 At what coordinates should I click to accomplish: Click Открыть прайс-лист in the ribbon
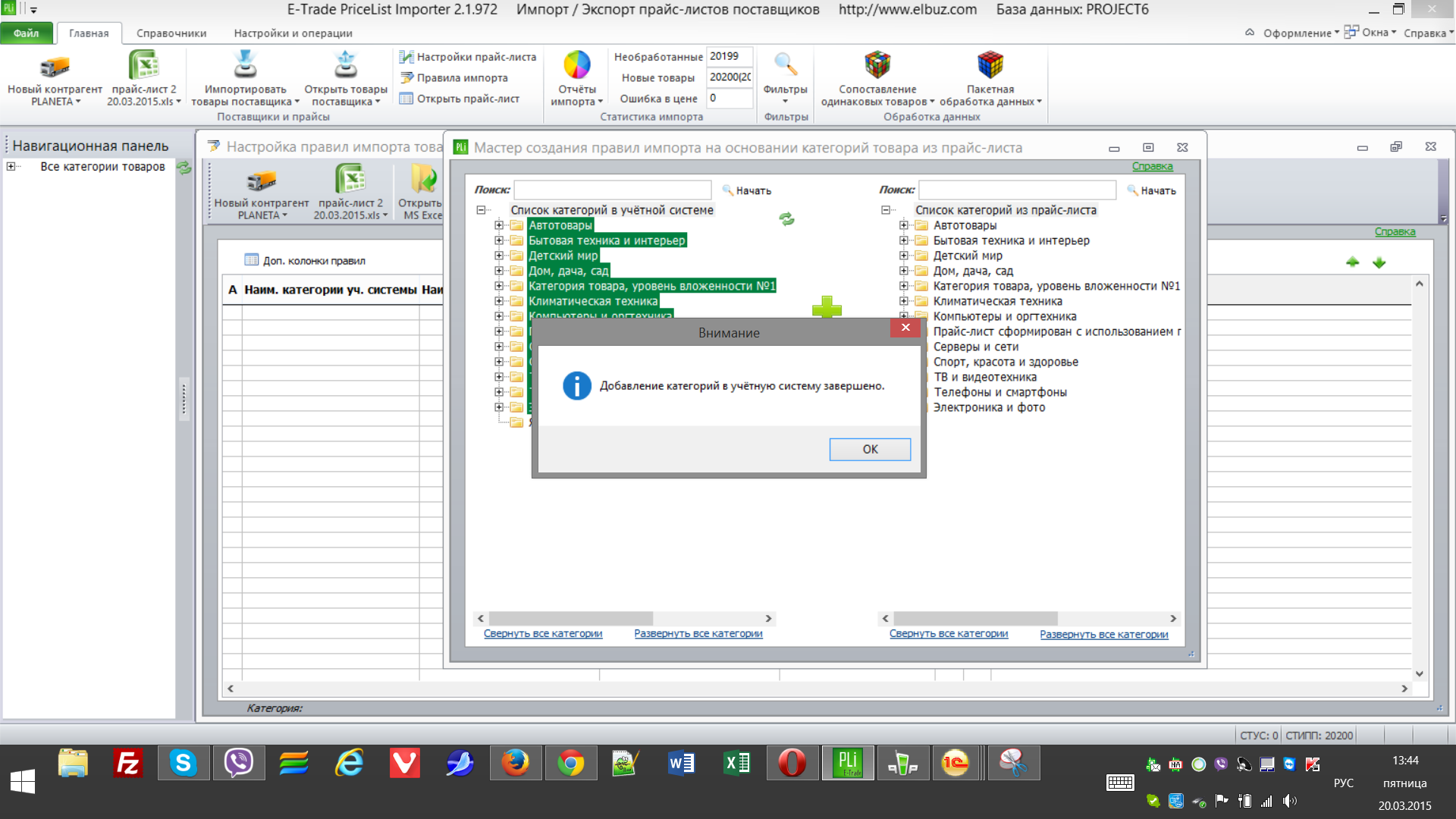tap(460, 99)
